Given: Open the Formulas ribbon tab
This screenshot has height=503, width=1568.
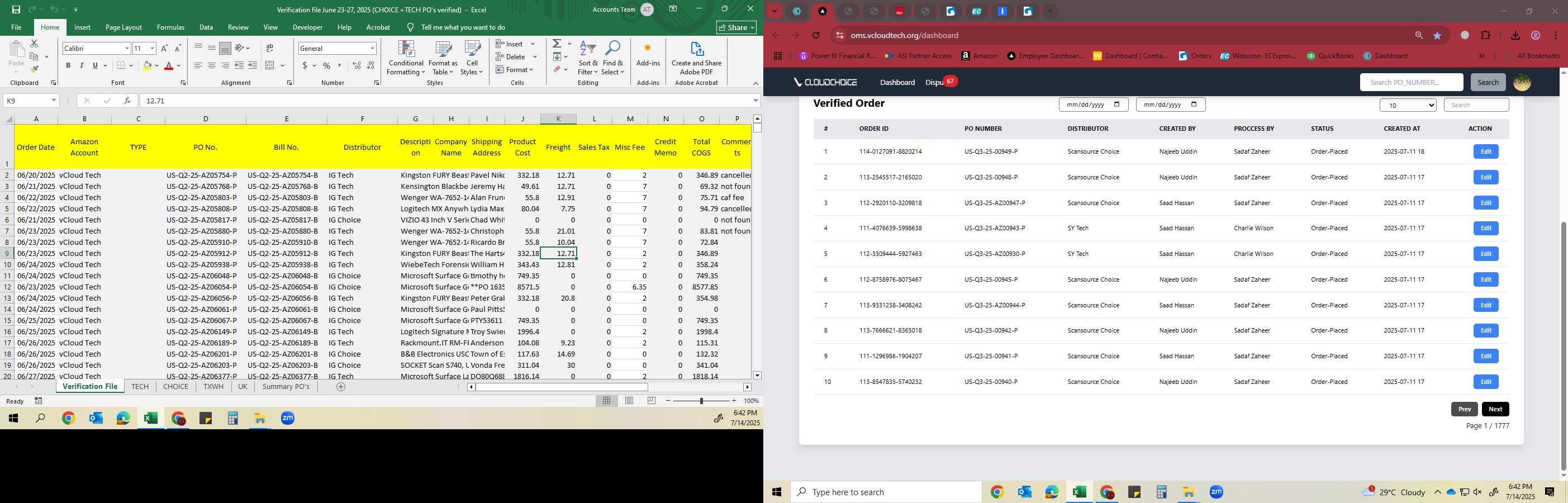Looking at the screenshot, I should tap(170, 27).
